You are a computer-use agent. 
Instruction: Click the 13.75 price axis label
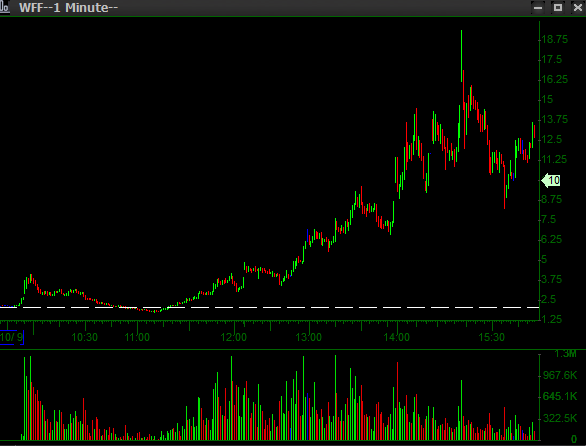(555, 119)
